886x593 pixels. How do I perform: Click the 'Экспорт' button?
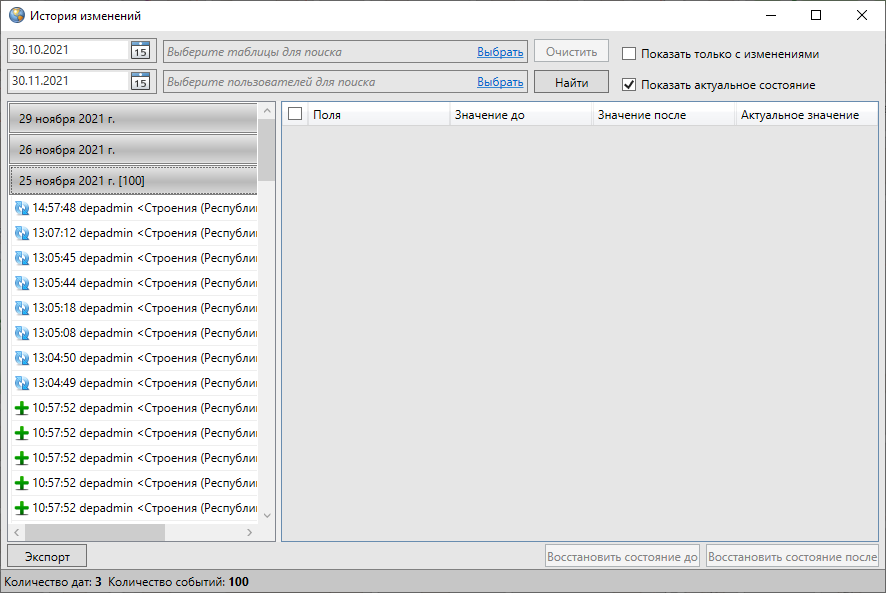point(47,556)
